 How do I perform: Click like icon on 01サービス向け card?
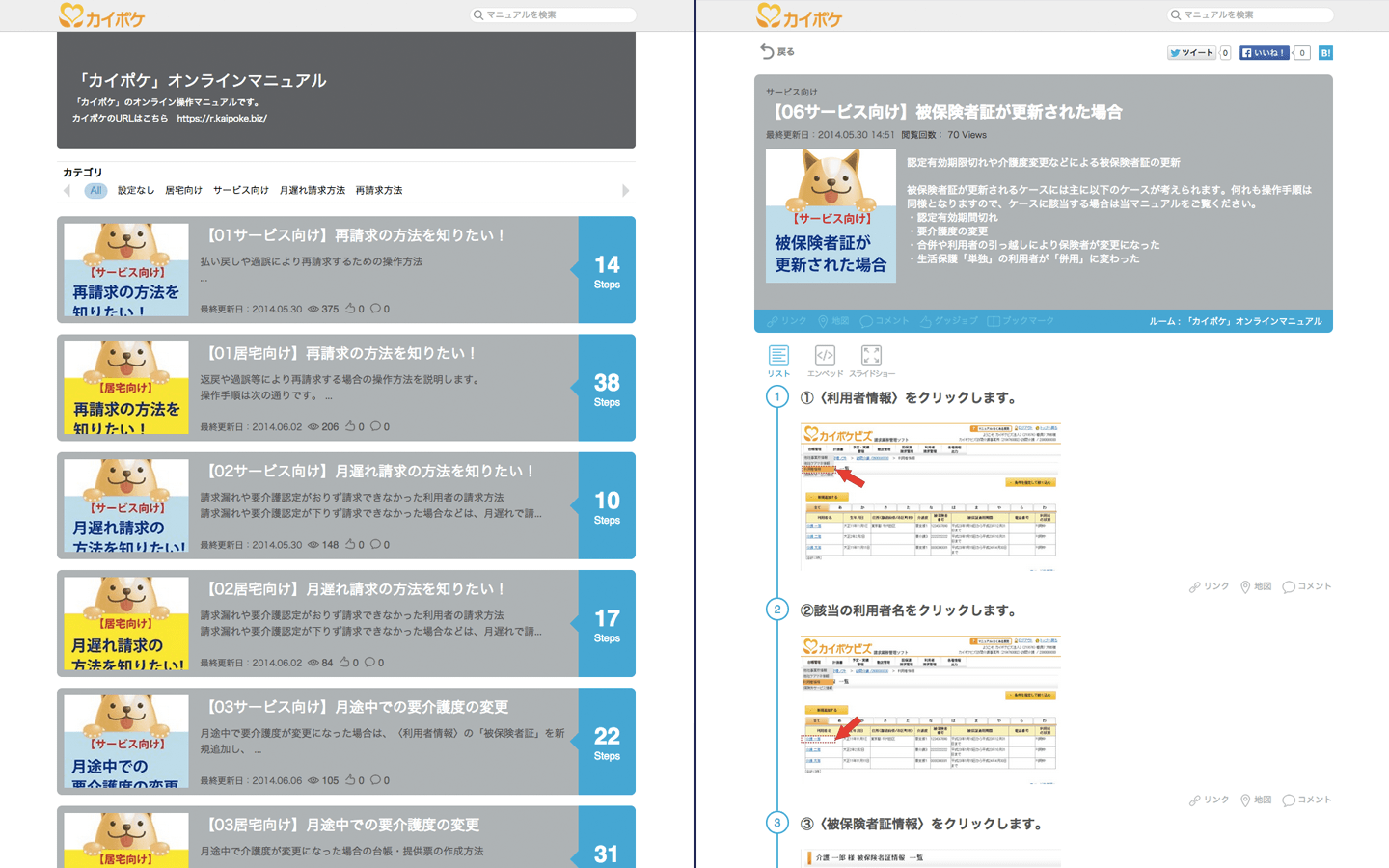pos(350,309)
